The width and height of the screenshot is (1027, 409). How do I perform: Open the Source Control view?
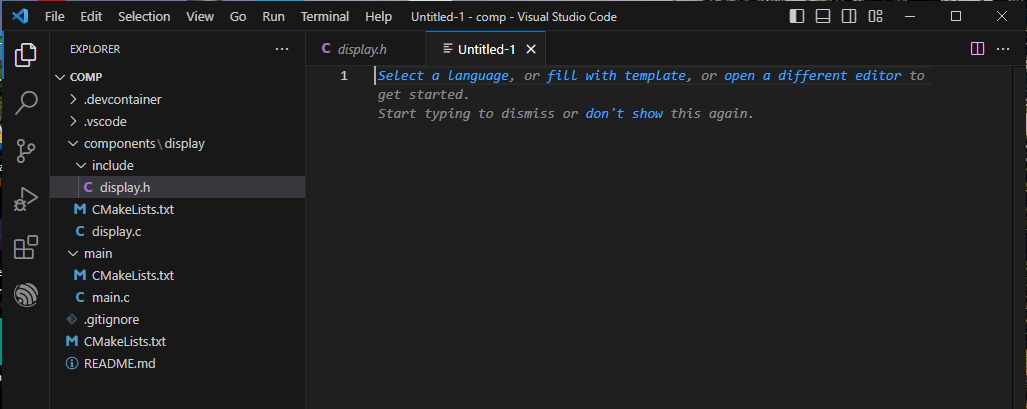26,151
